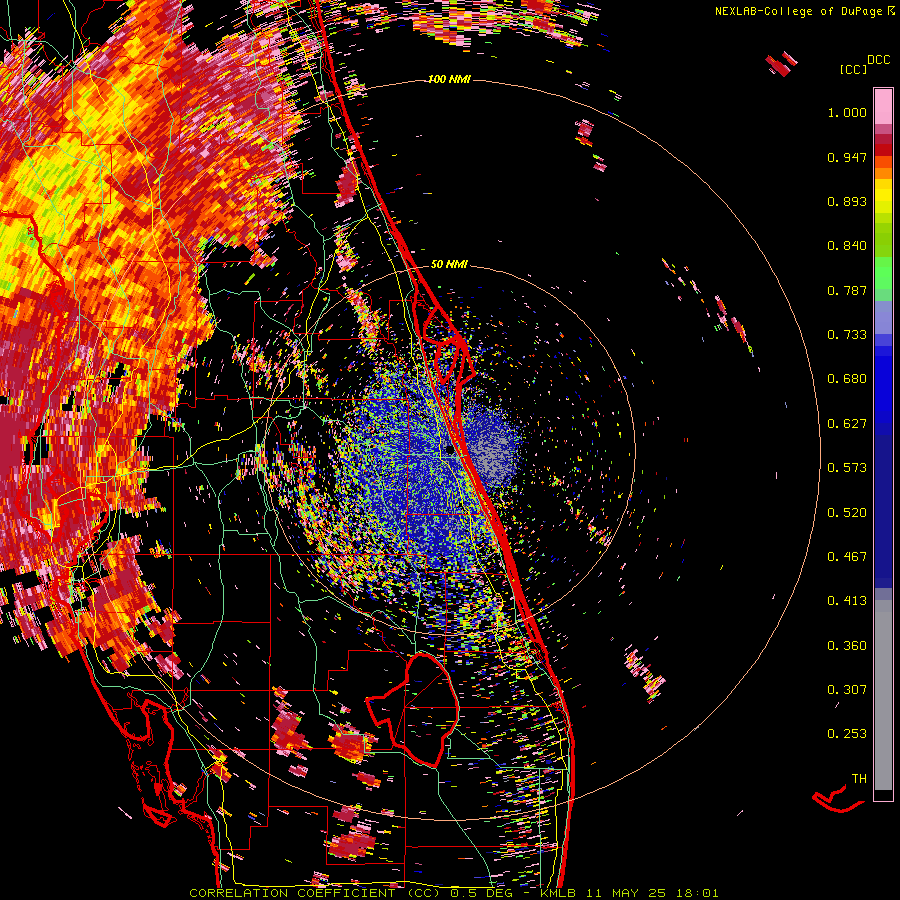Viewport: 900px width, 900px height.
Task: Click the 0.5 DEG elevation text in the caption
Action: pyautogui.click(x=481, y=893)
